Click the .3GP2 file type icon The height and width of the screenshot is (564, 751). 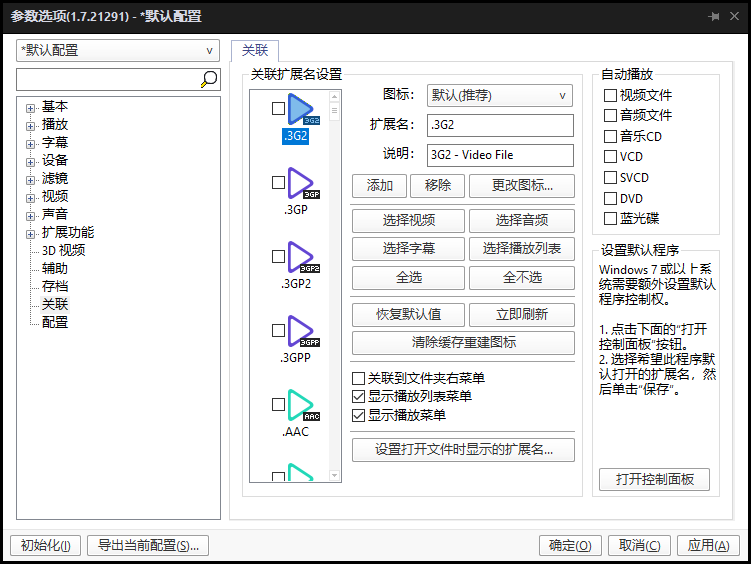302,257
